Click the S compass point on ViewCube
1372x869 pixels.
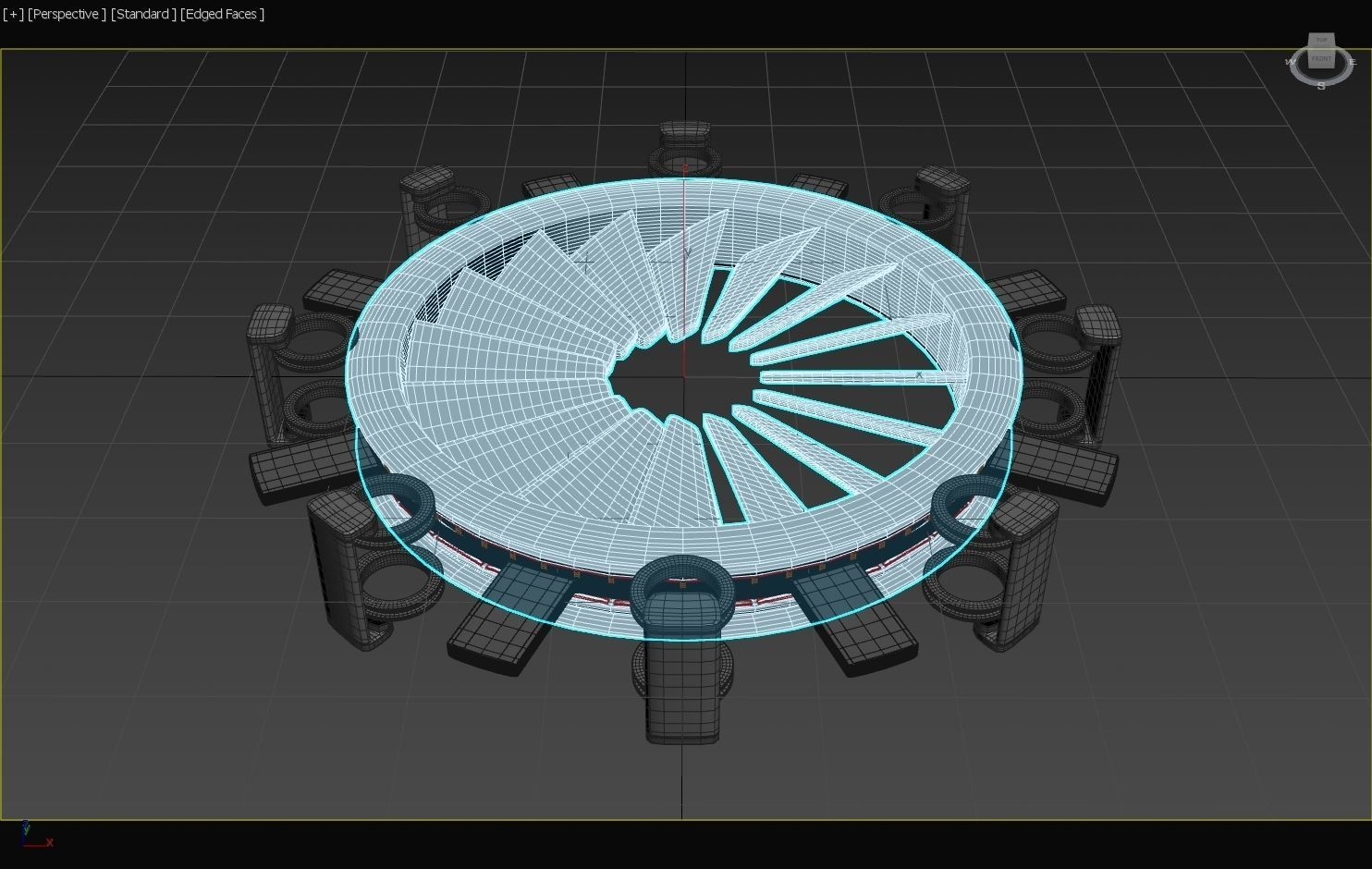point(1321,86)
